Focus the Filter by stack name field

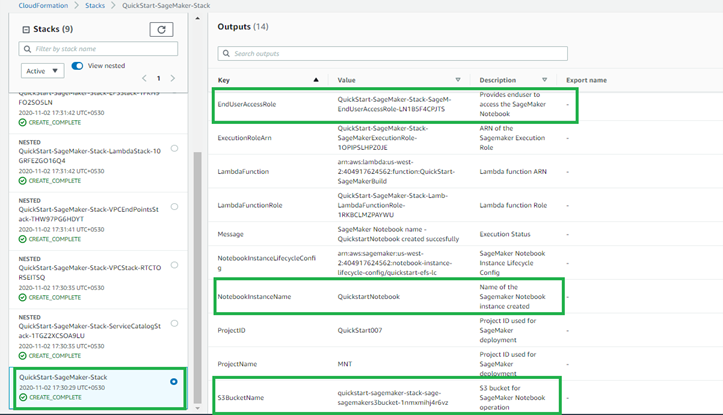98,49
